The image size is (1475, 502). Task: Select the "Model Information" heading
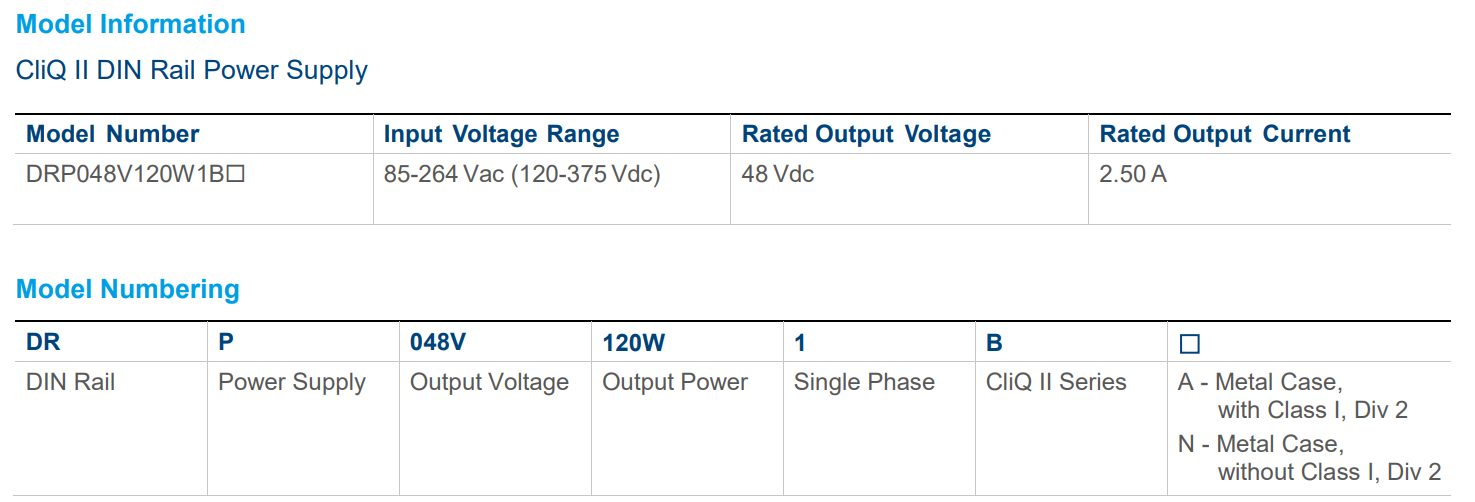tap(131, 24)
